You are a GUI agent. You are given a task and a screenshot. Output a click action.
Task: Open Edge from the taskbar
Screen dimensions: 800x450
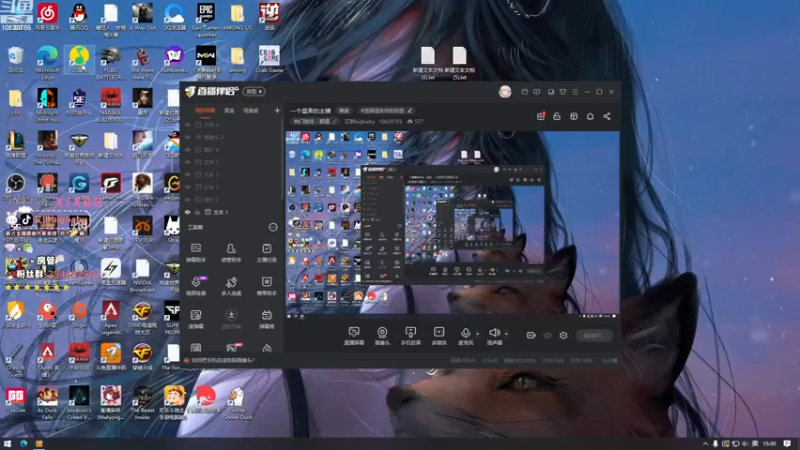coord(23,444)
